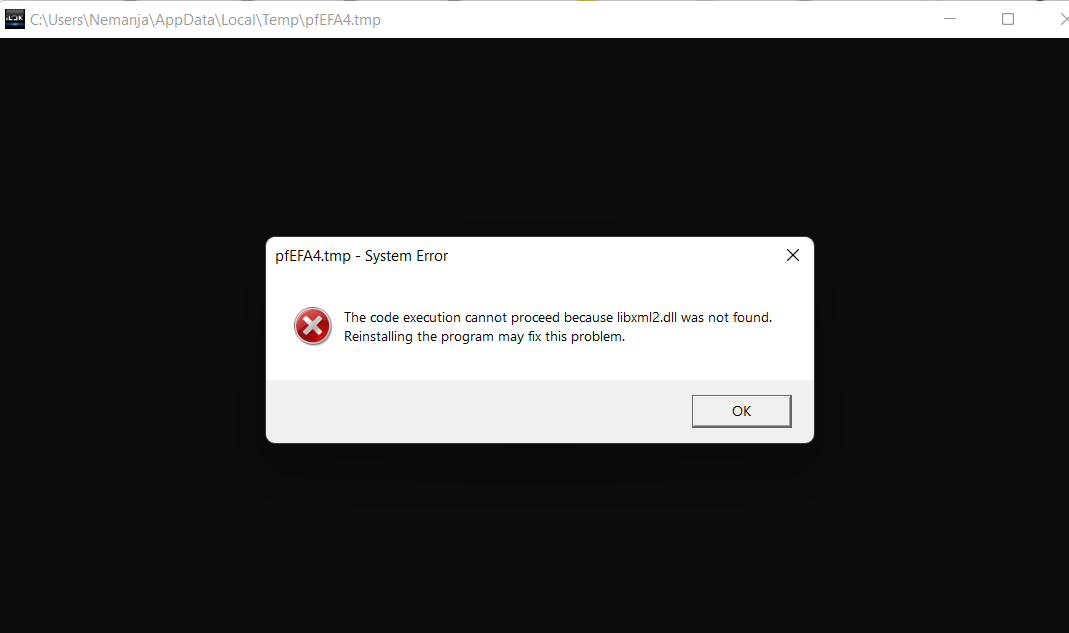Minimize the pfEFA4.tmp console window
Viewport: 1069px width, 633px height.
[x=950, y=19]
